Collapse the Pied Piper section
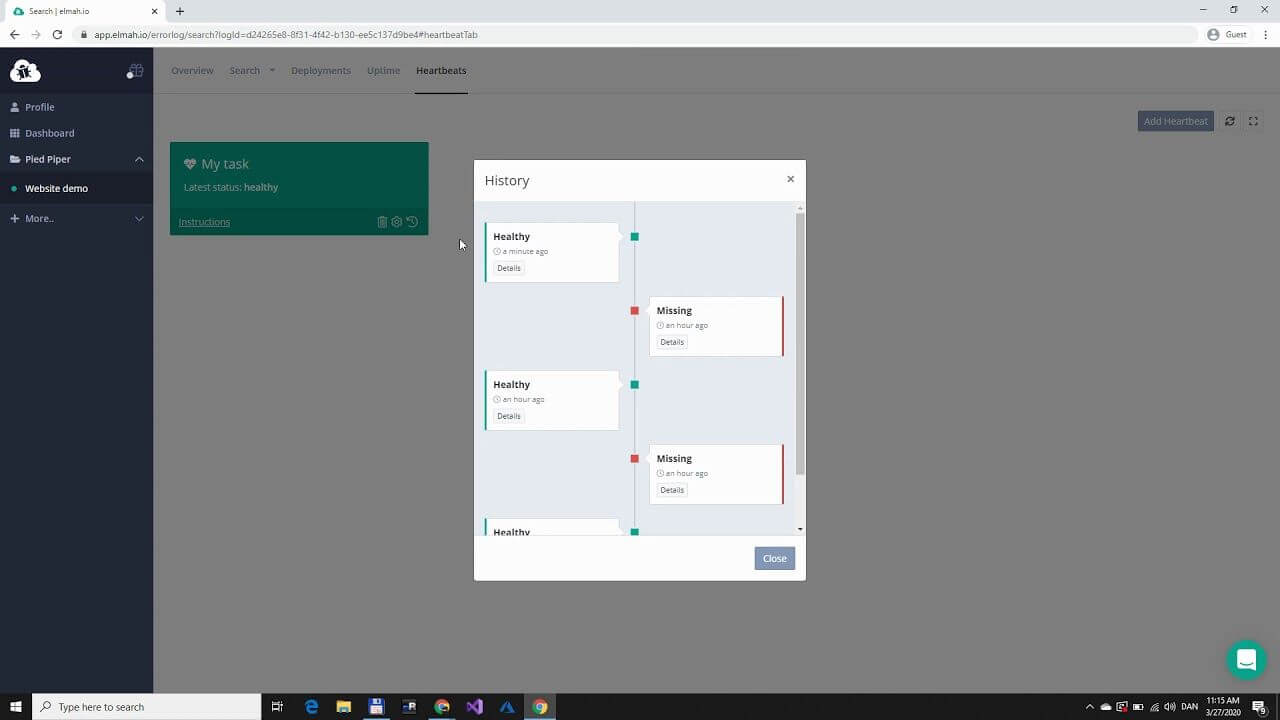The height and width of the screenshot is (720, 1280). [x=139, y=159]
